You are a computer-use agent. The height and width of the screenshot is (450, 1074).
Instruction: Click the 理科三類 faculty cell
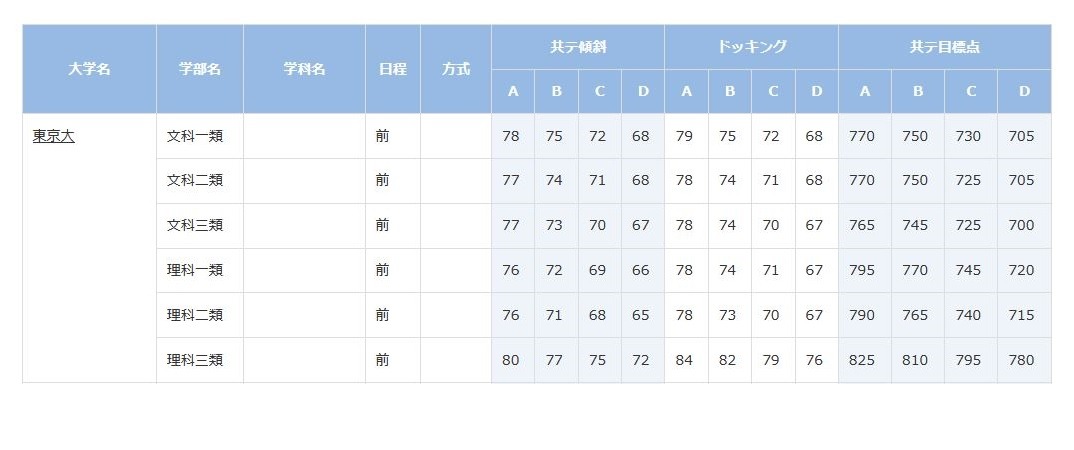click(194, 360)
